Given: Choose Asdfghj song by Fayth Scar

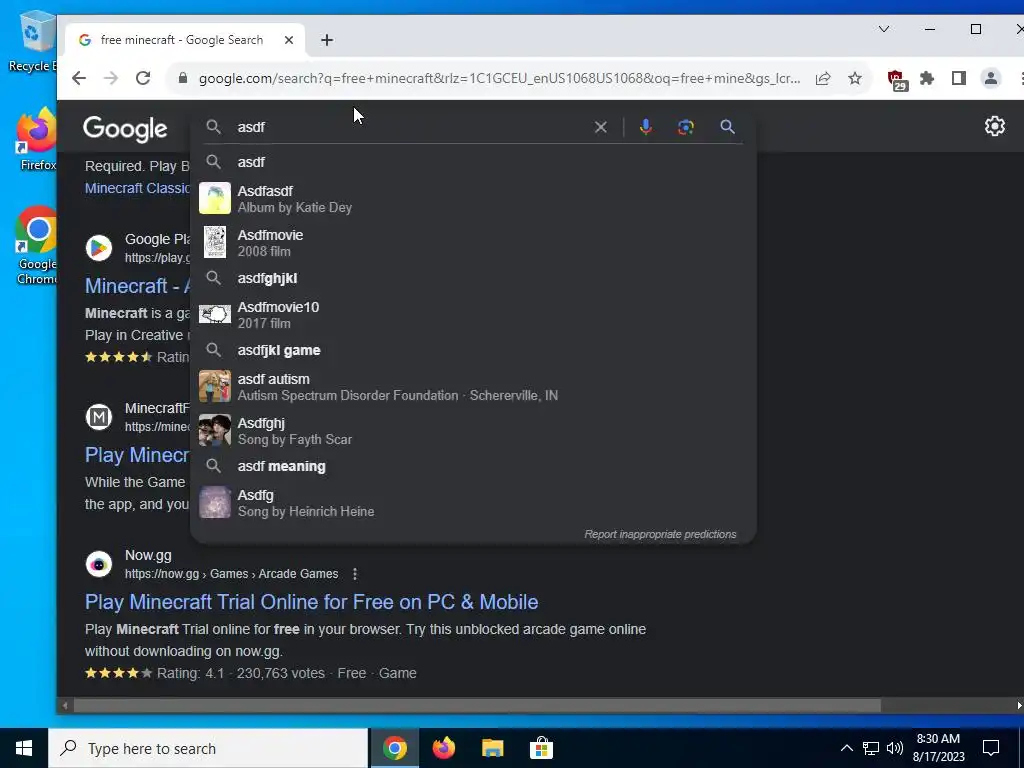Looking at the screenshot, I should point(473,430).
